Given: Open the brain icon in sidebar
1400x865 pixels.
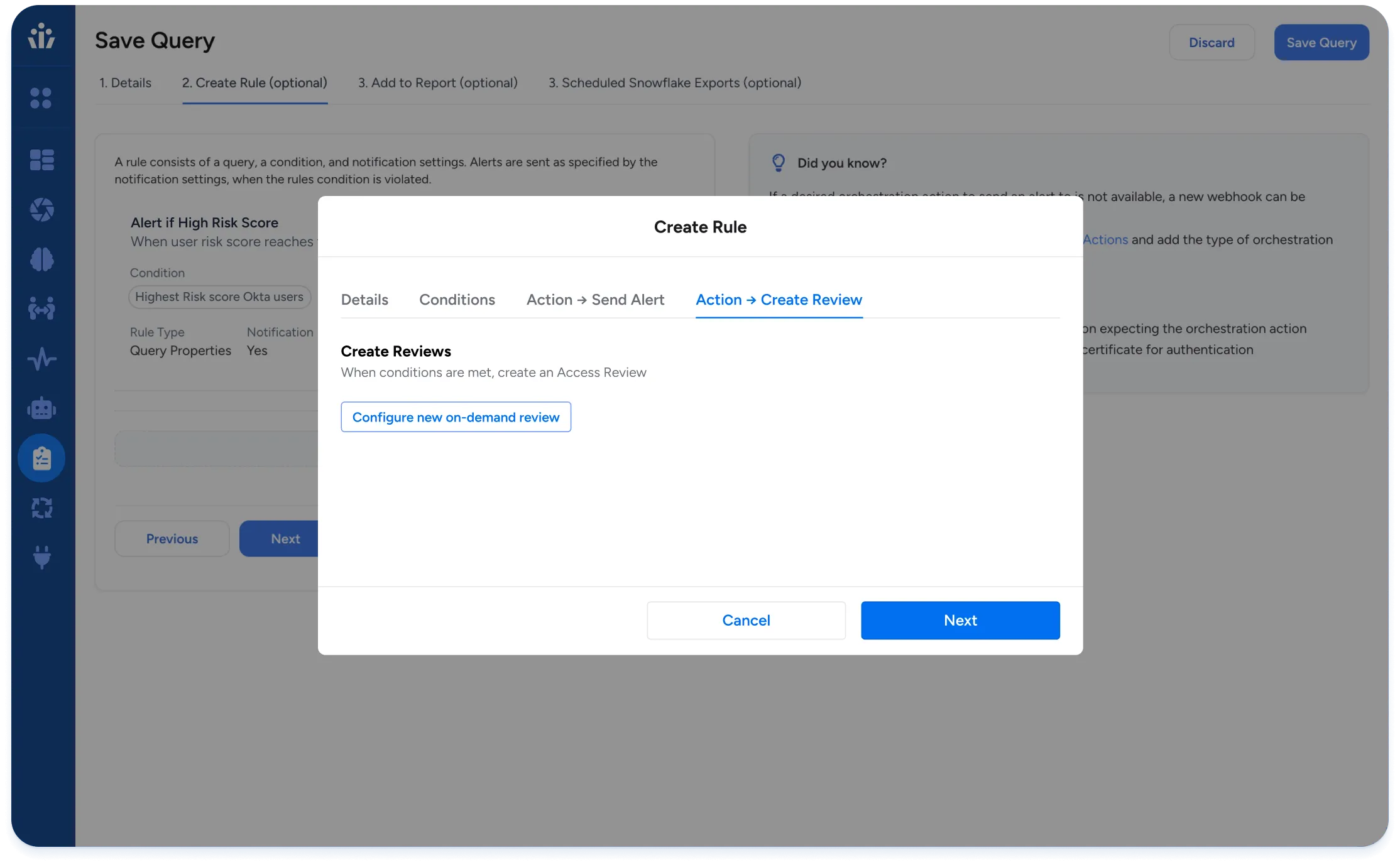Looking at the screenshot, I should tap(41, 259).
